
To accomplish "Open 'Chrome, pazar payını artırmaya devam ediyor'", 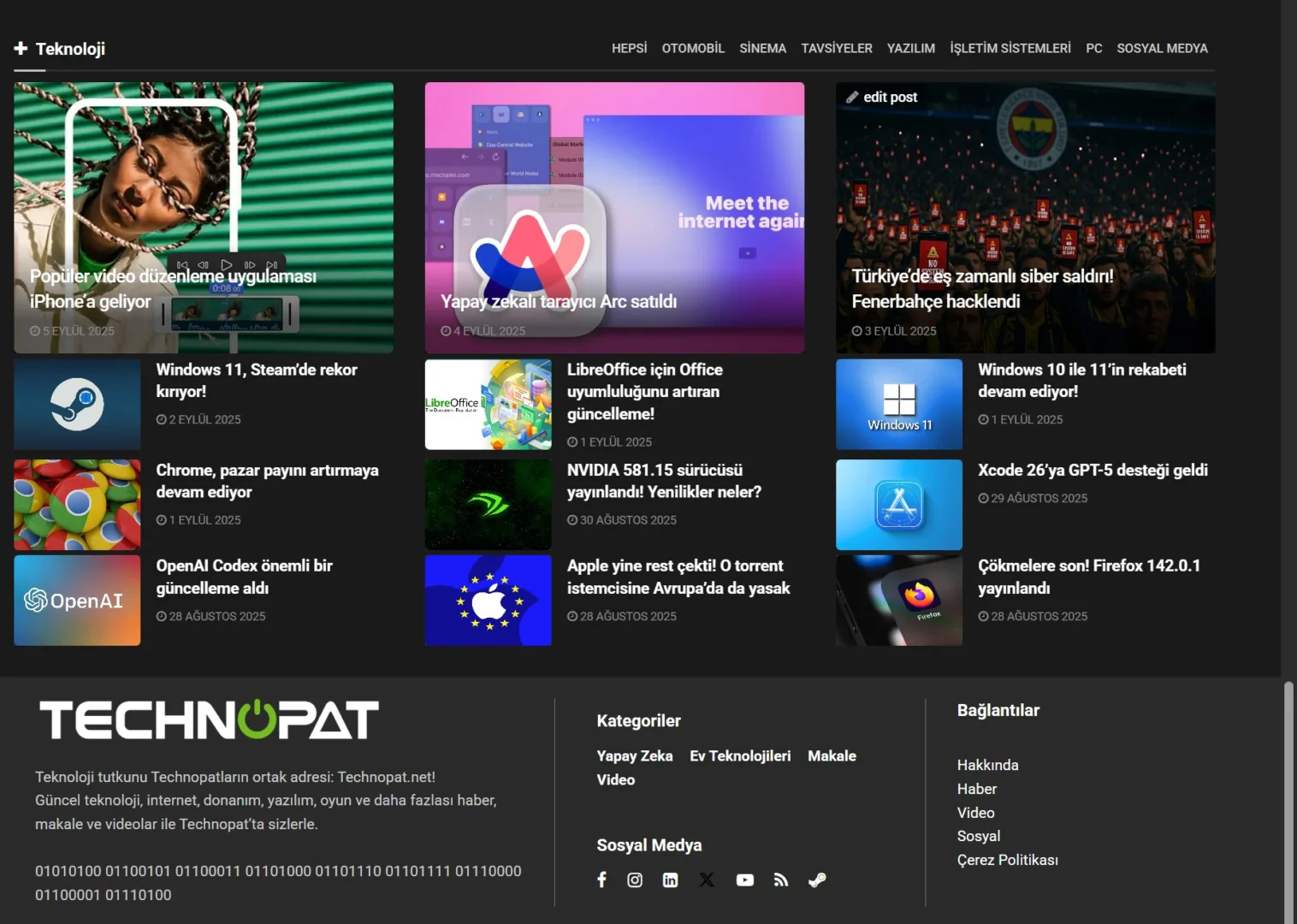I will coord(267,481).
